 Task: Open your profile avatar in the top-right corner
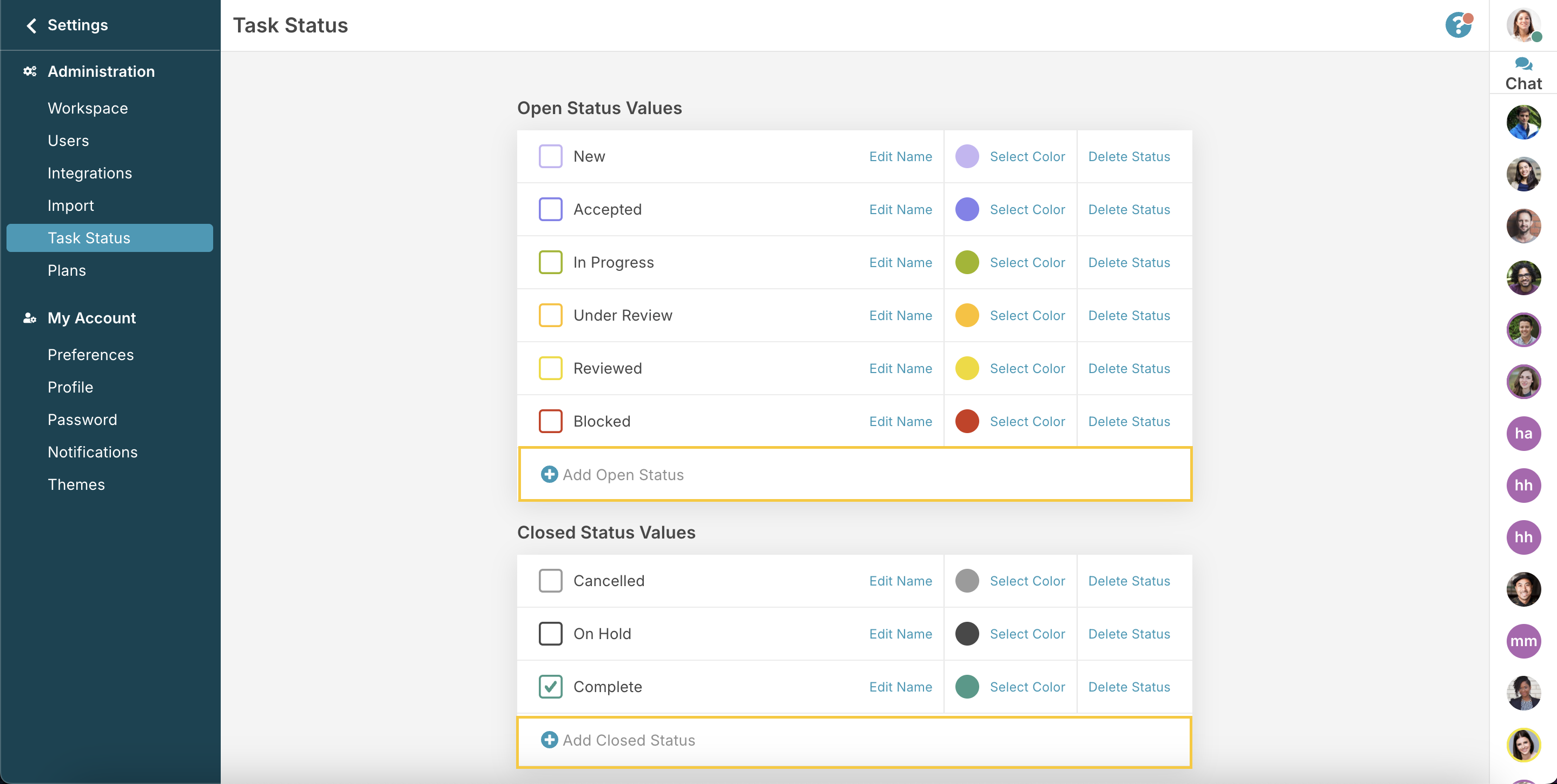[x=1524, y=25]
